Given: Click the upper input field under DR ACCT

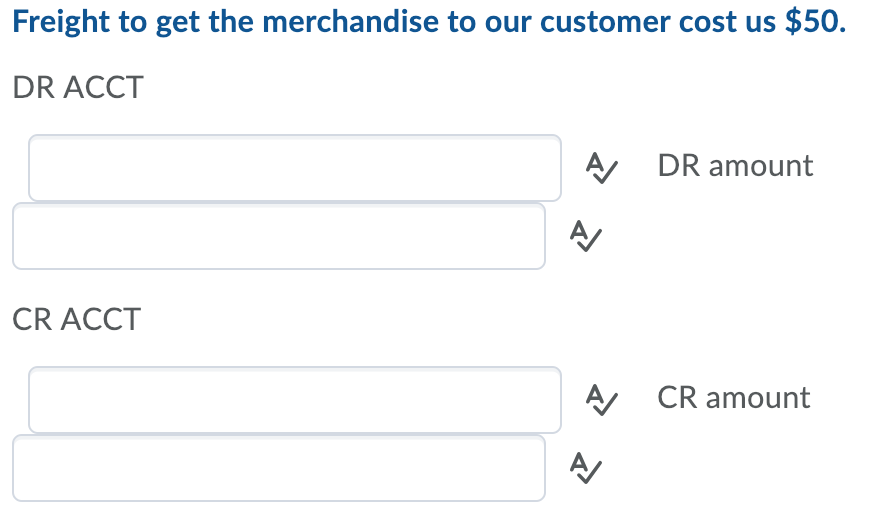Looking at the screenshot, I should pos(294,168).
